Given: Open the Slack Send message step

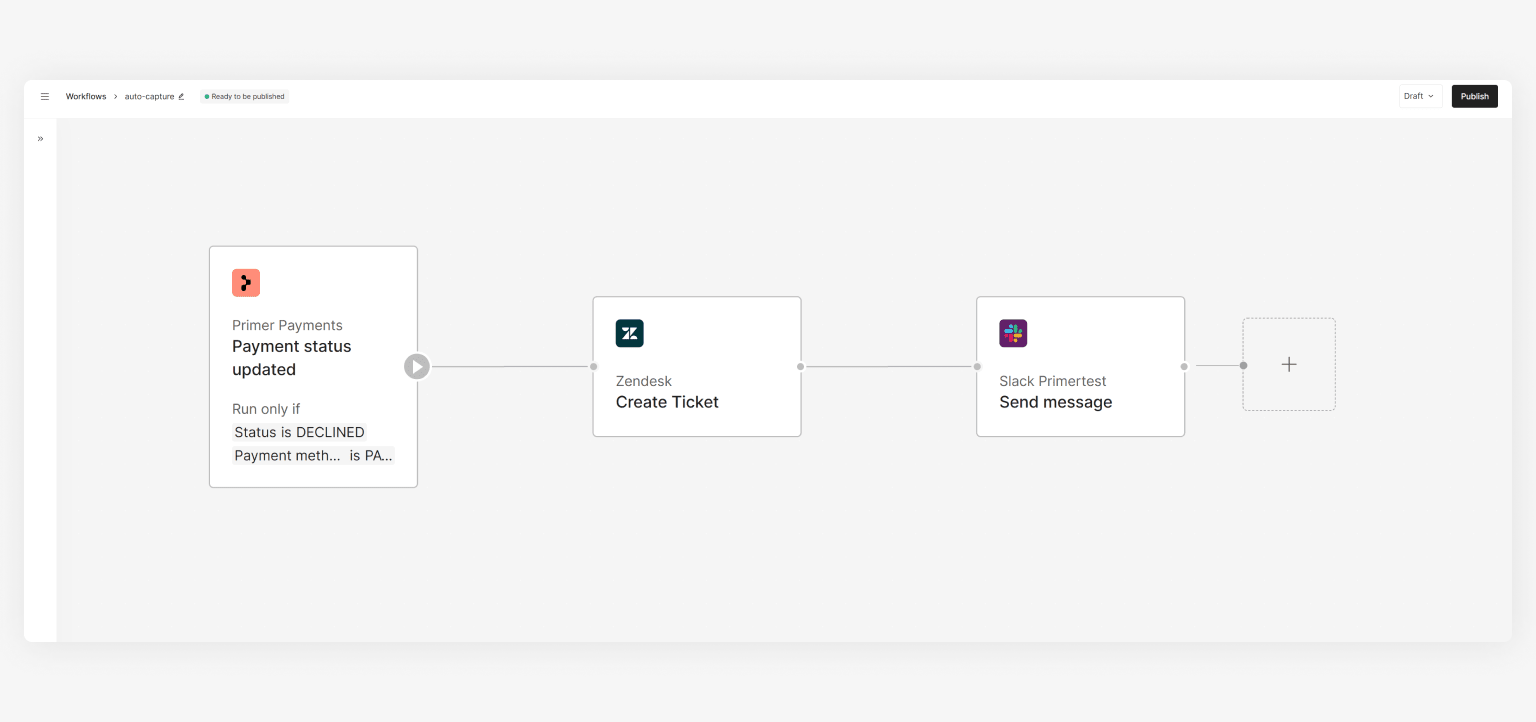Looking at the screenshot, I should pyautogui.click(x=1080, y=366).
